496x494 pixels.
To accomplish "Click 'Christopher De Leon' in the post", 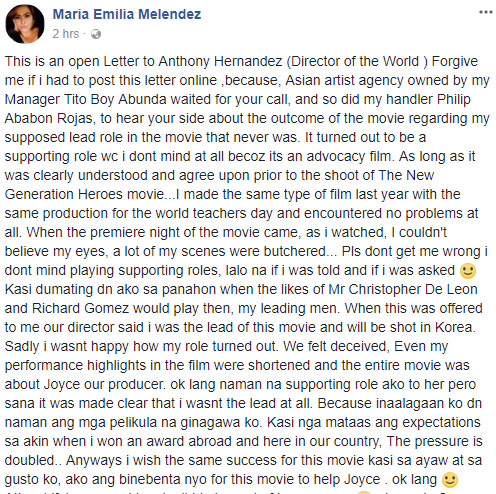I will 413,289.
